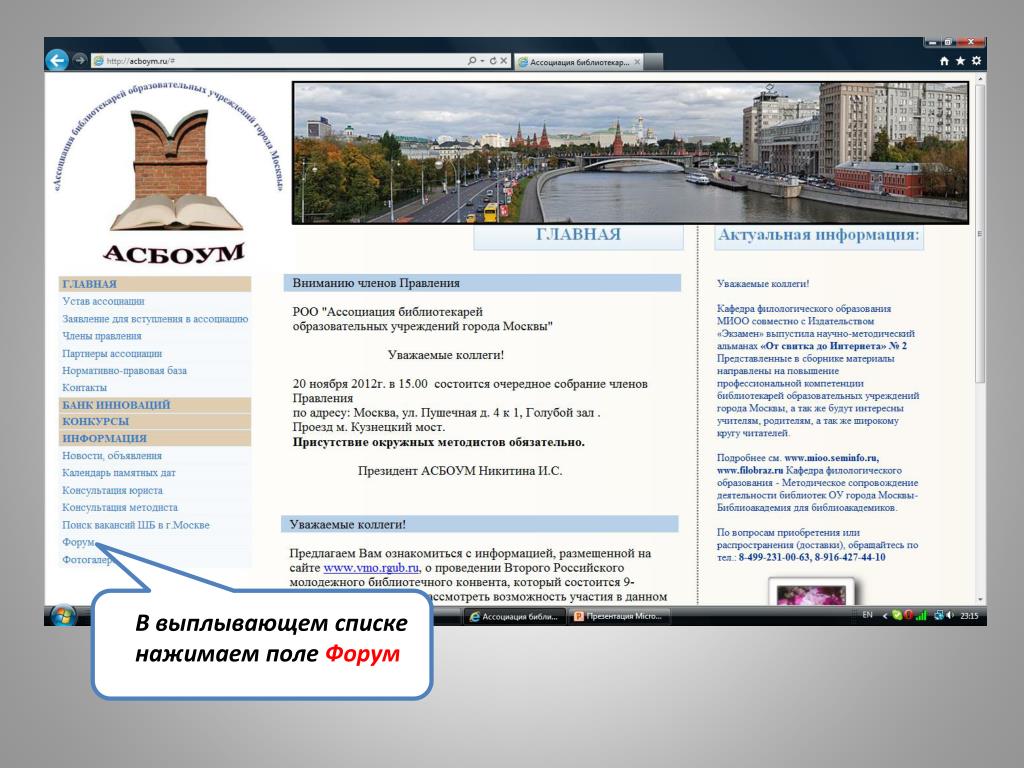
Task: Open Нормативно-правовая база link
Action: tap(124, 370)
